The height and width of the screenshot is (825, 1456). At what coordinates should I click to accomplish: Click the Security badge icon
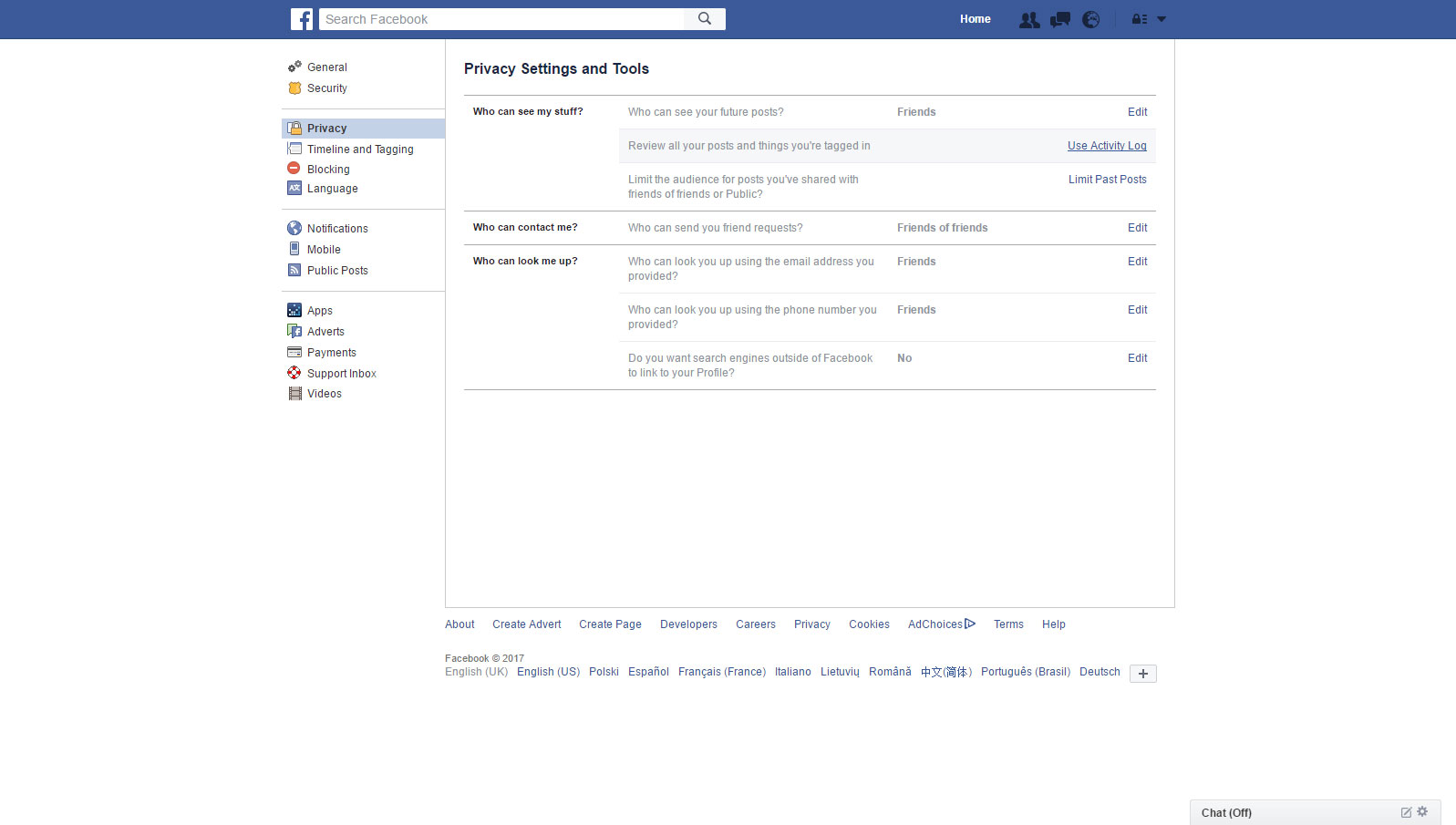[x=294, y=88]
